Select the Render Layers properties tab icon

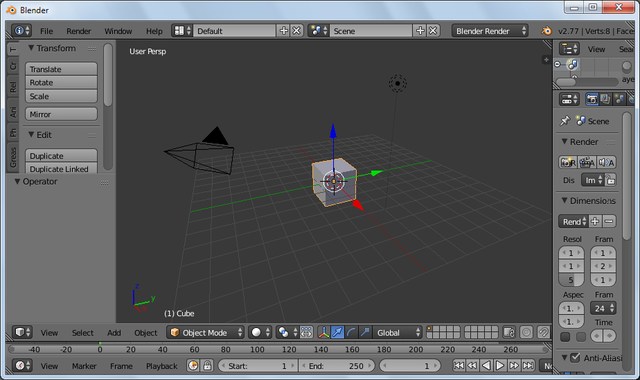tap(605, 99)
